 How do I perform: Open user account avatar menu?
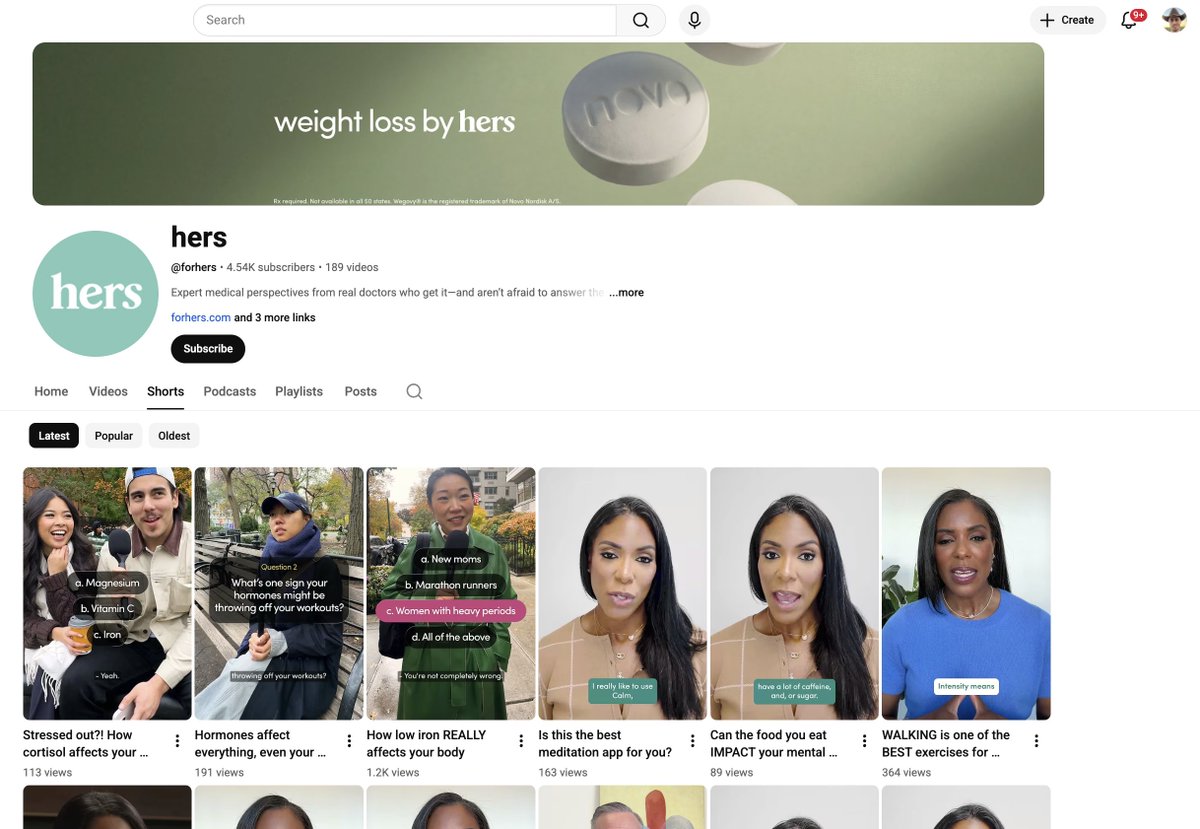pos(1174,20)
